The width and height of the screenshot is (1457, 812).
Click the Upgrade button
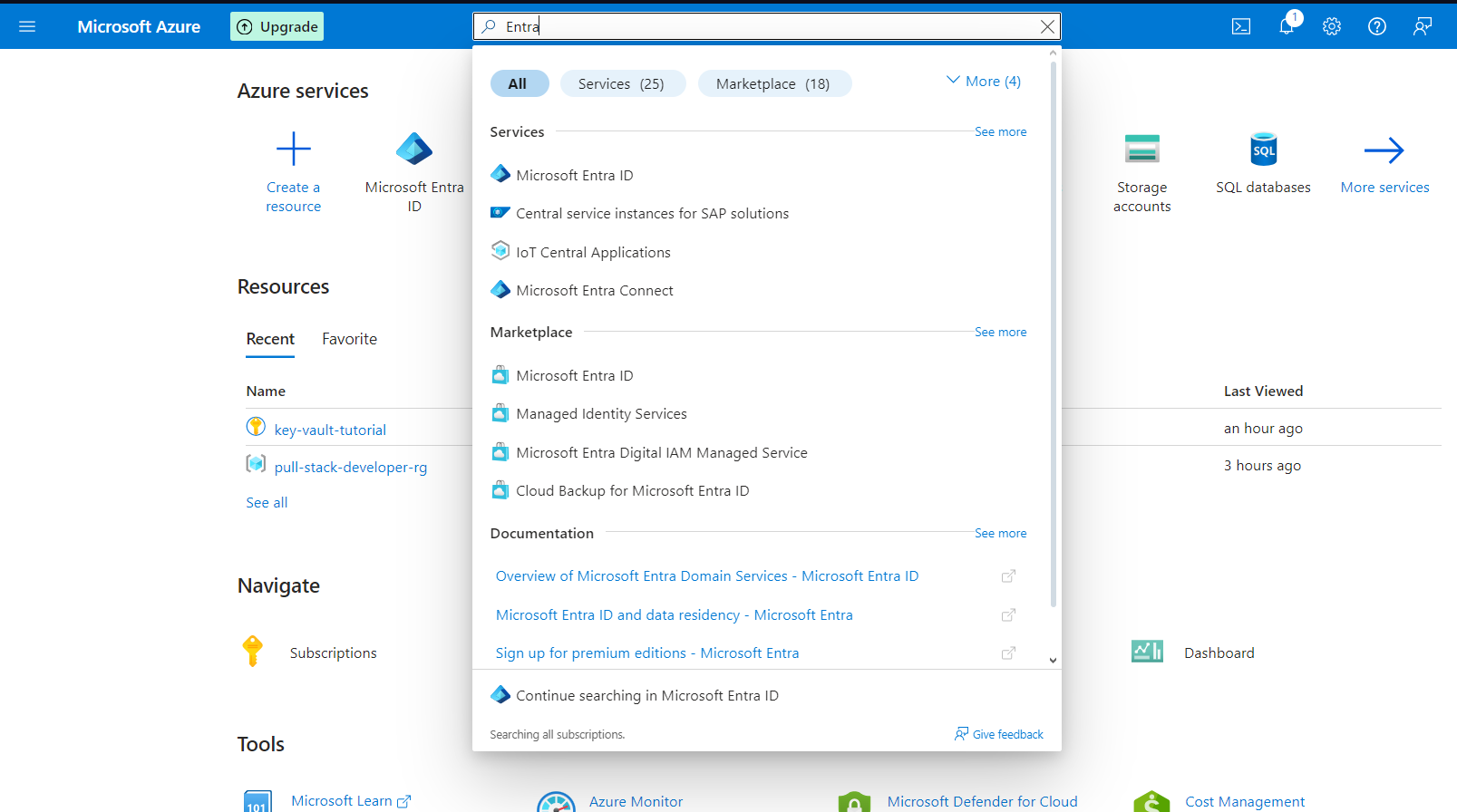277,26
